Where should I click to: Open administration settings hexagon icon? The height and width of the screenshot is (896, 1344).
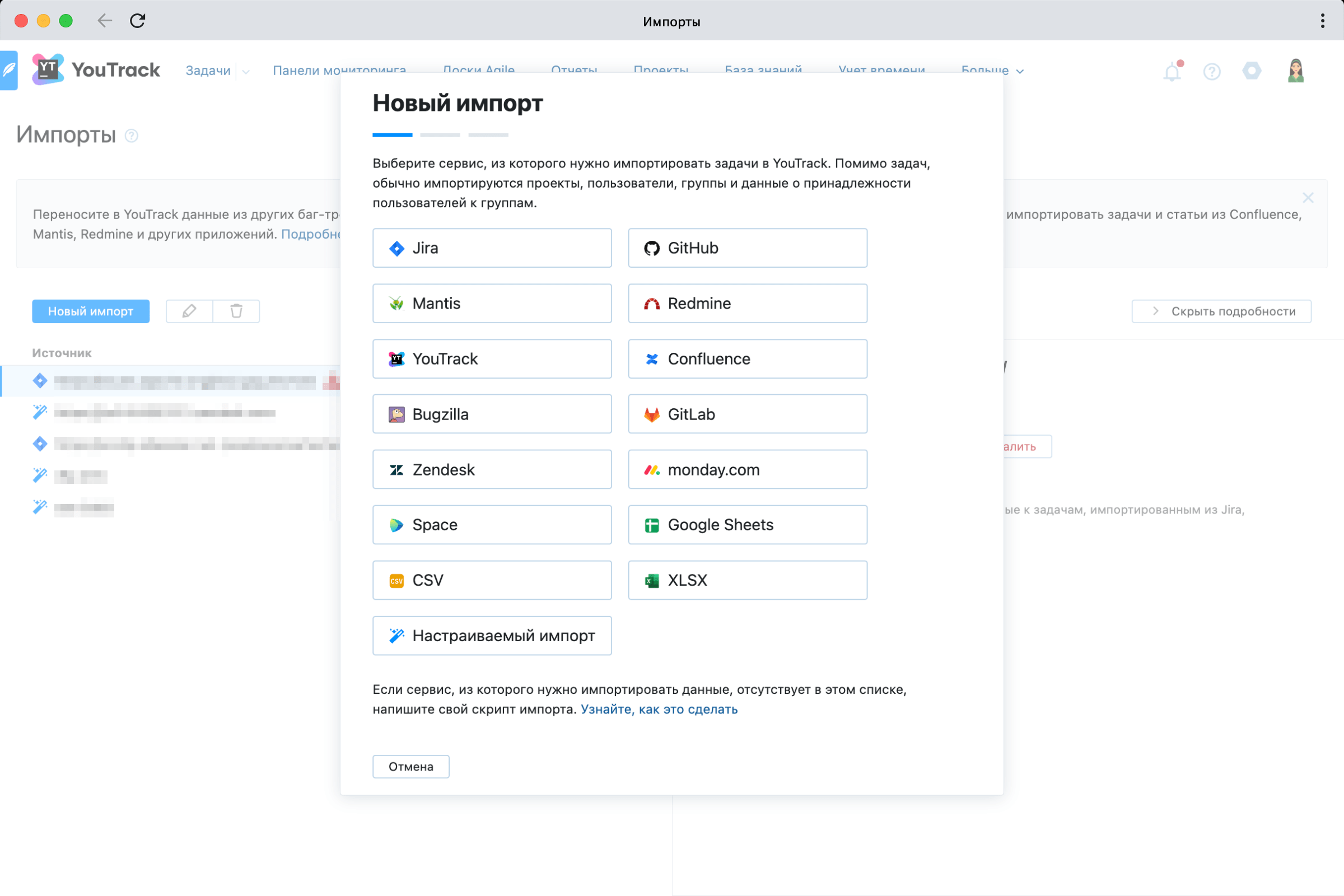pos(1252,71)
